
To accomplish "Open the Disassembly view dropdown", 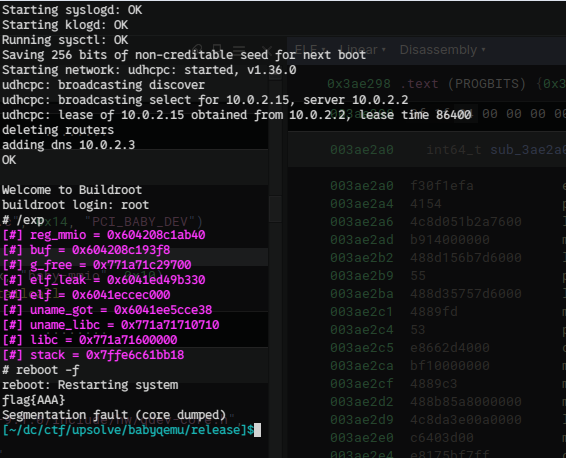I will 442,50.
